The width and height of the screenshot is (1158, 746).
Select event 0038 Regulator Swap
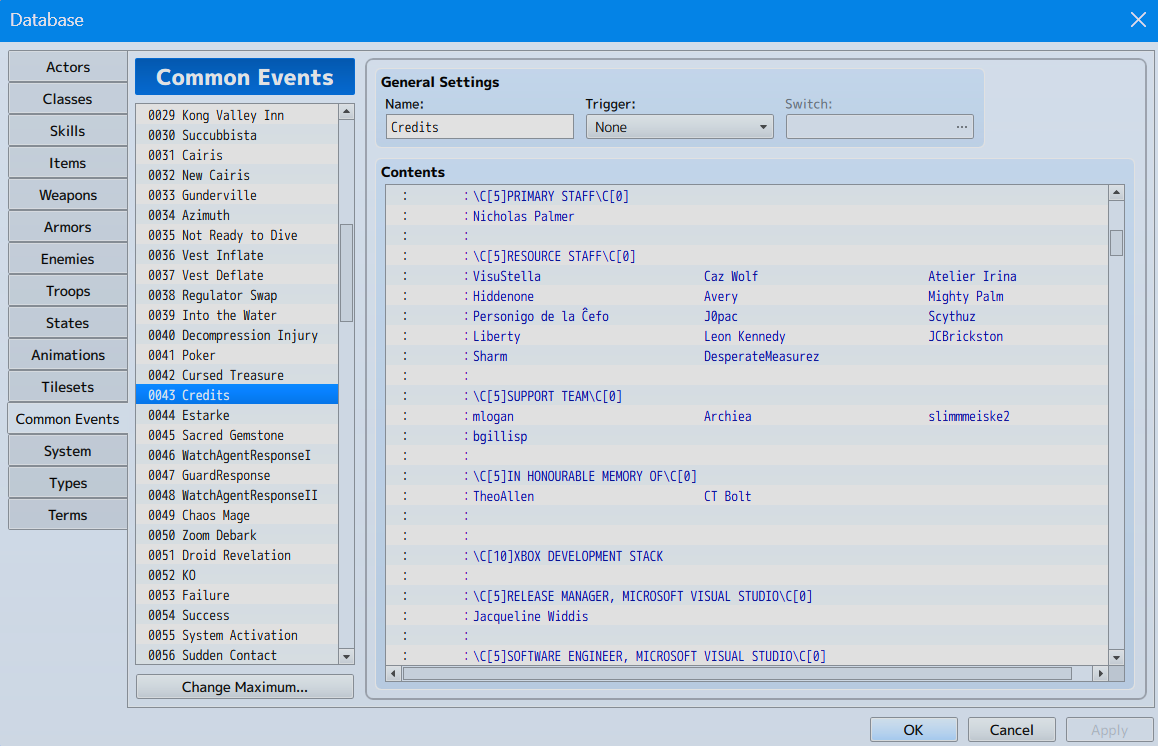pos(237,295)
